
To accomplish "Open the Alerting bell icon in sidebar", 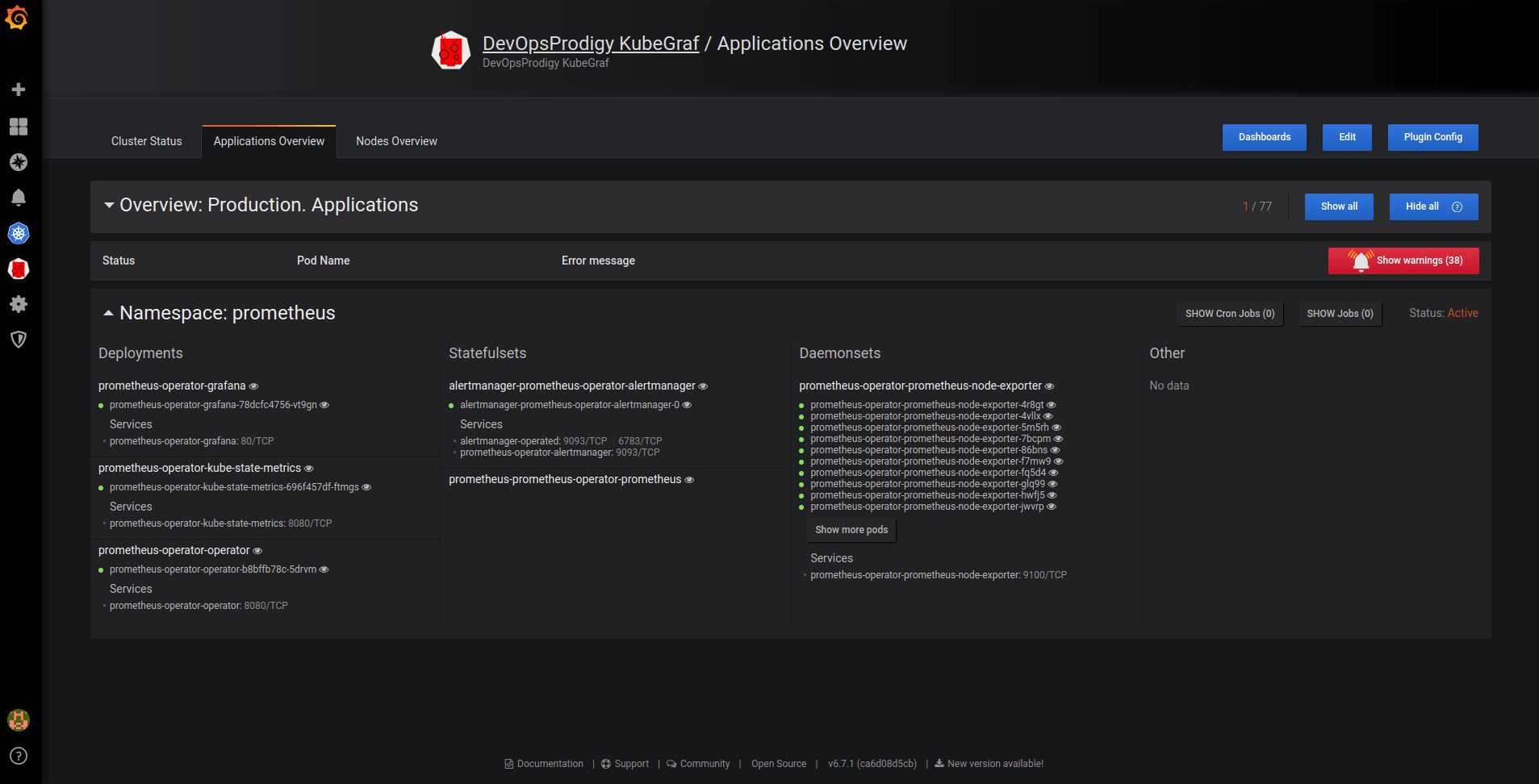I will [19, 198].
